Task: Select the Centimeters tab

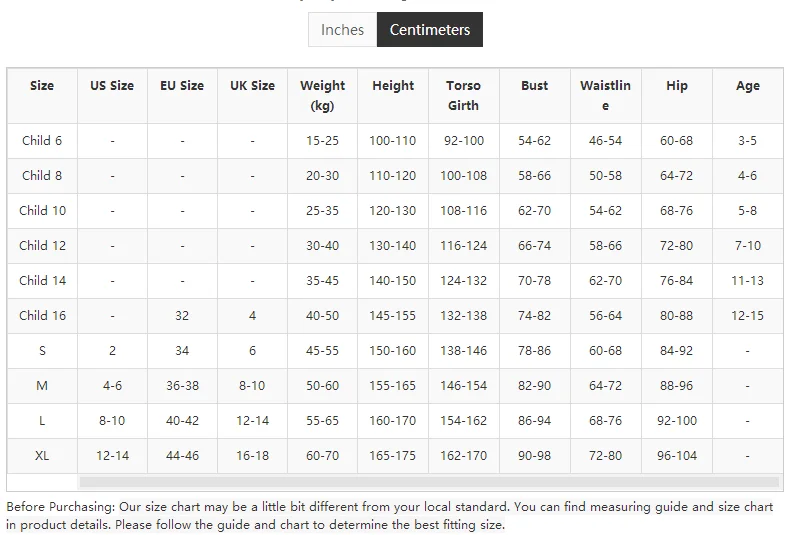Action: [x=429, y=30]
